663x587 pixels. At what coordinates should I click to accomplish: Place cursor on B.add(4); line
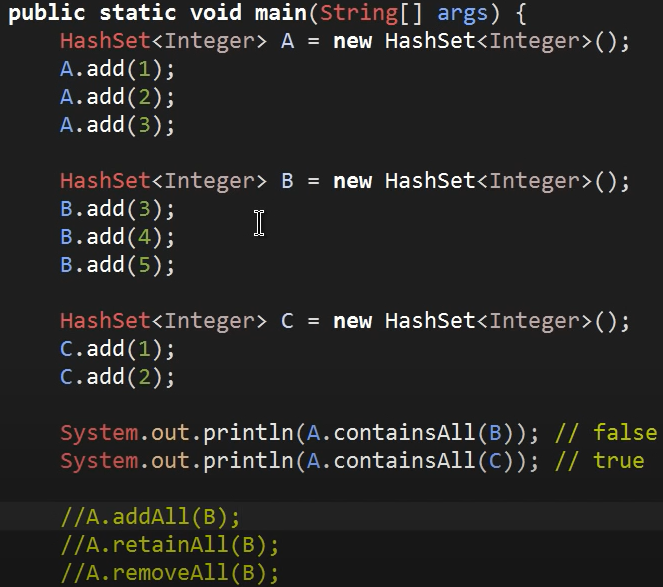[117, 237]
